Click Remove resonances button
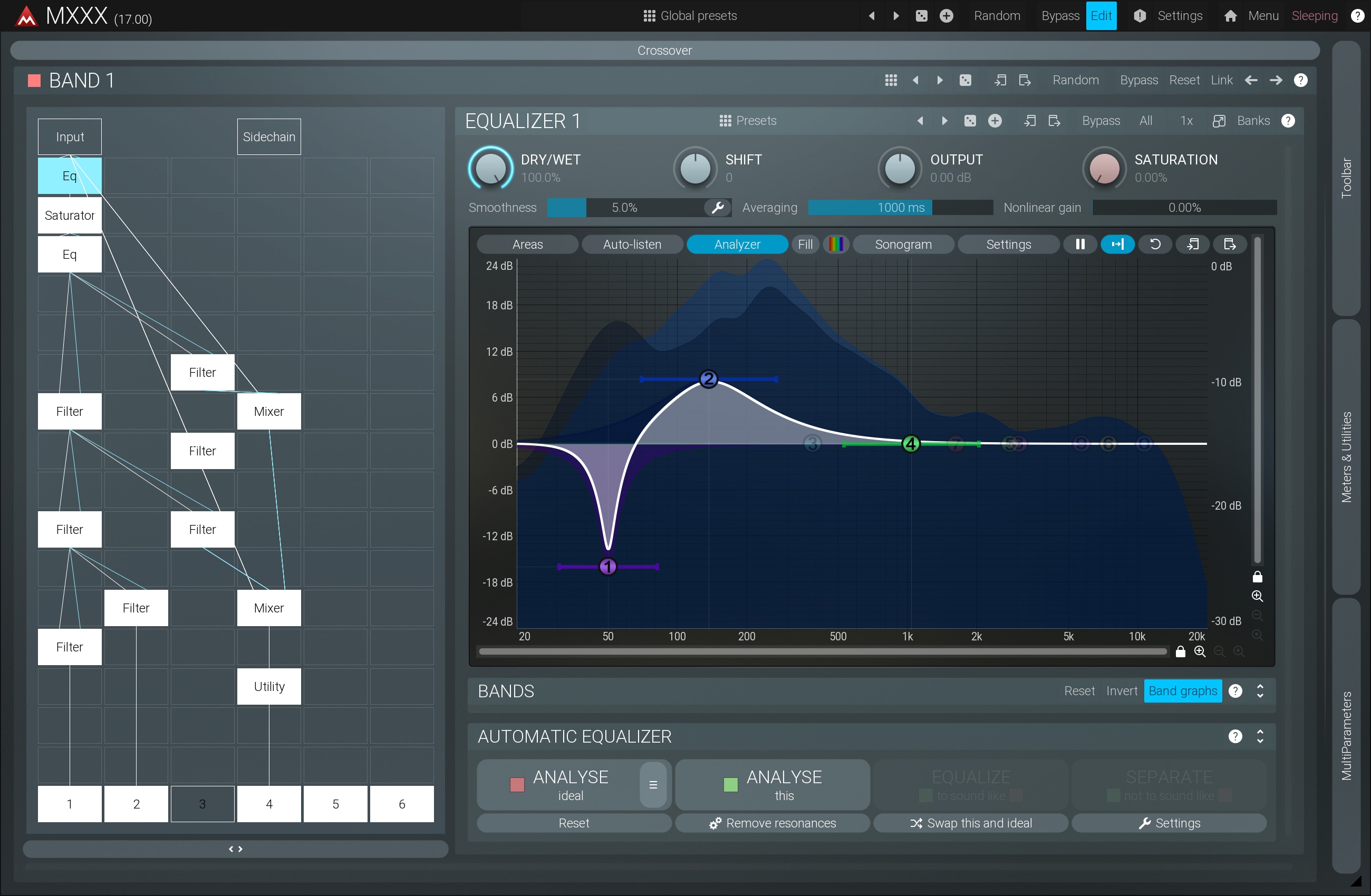The image size is (1371, 896). coord(772,823)
